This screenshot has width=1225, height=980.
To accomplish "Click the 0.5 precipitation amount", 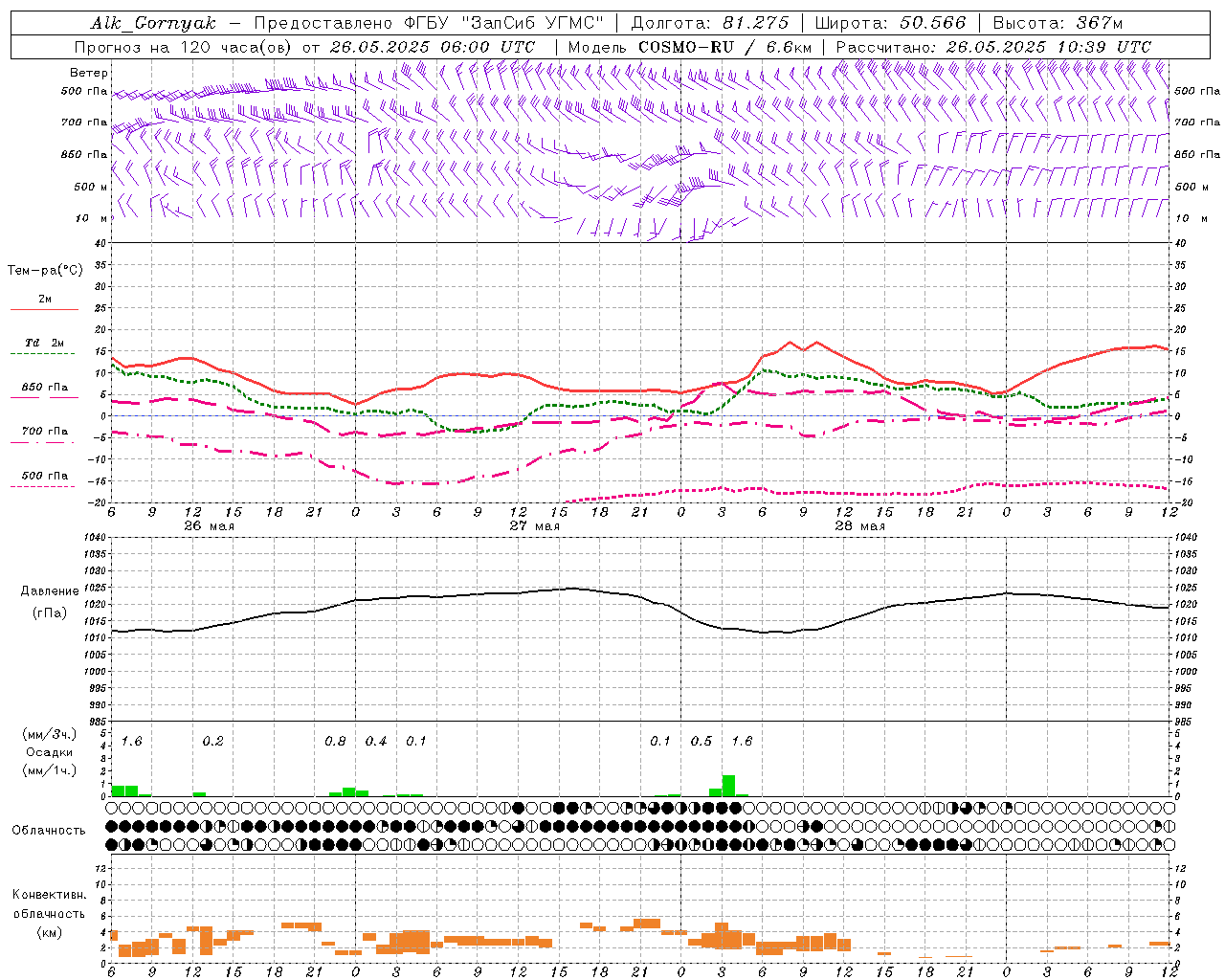I will [x=702, y=741].
